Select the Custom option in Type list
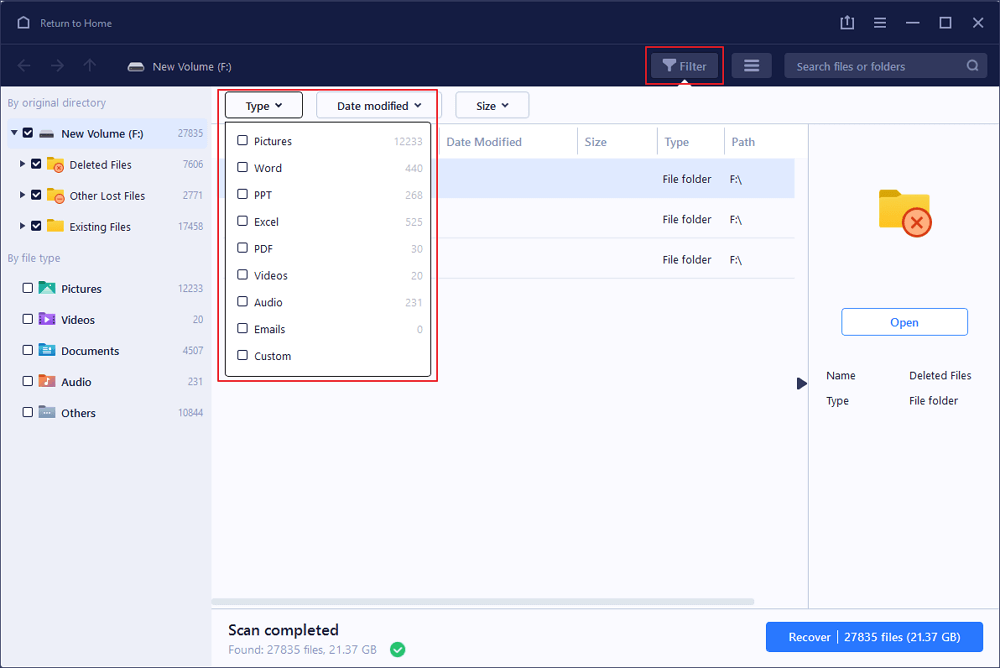1000x668 pixels. tap(272, 356)
